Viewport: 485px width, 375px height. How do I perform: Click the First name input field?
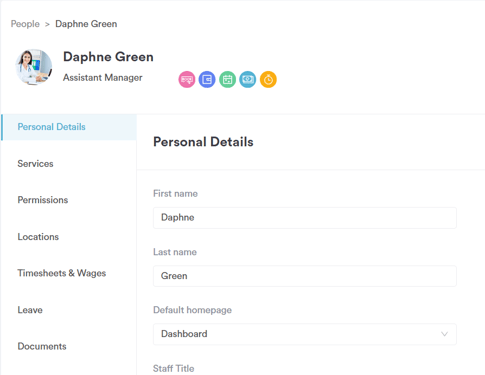coord(305,218)
